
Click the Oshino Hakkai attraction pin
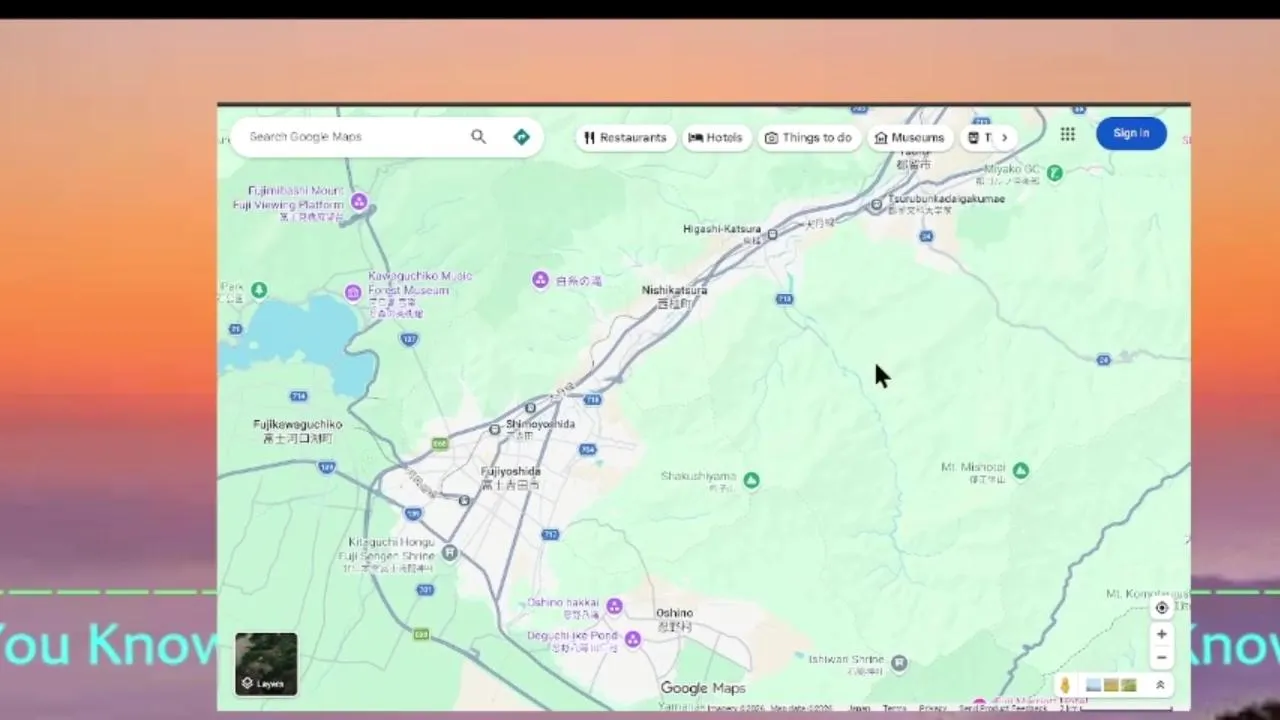click(615, 606)
